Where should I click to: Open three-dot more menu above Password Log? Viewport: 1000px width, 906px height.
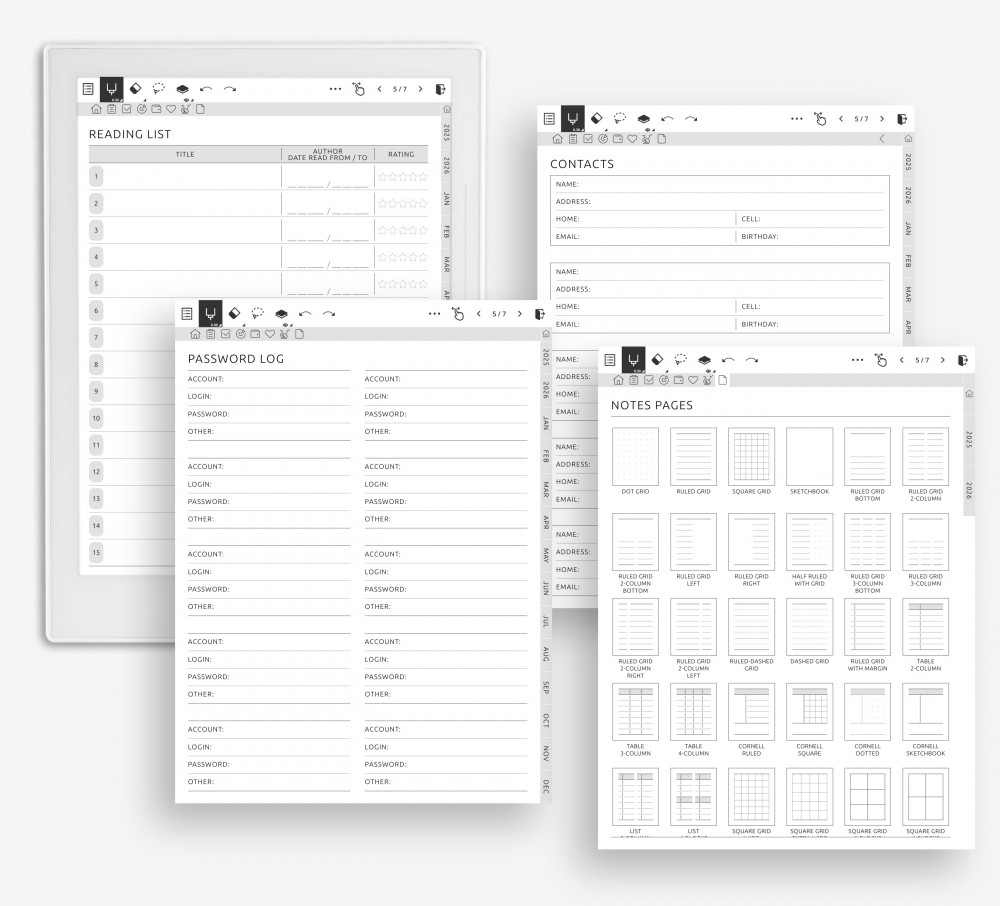[434, 313]
